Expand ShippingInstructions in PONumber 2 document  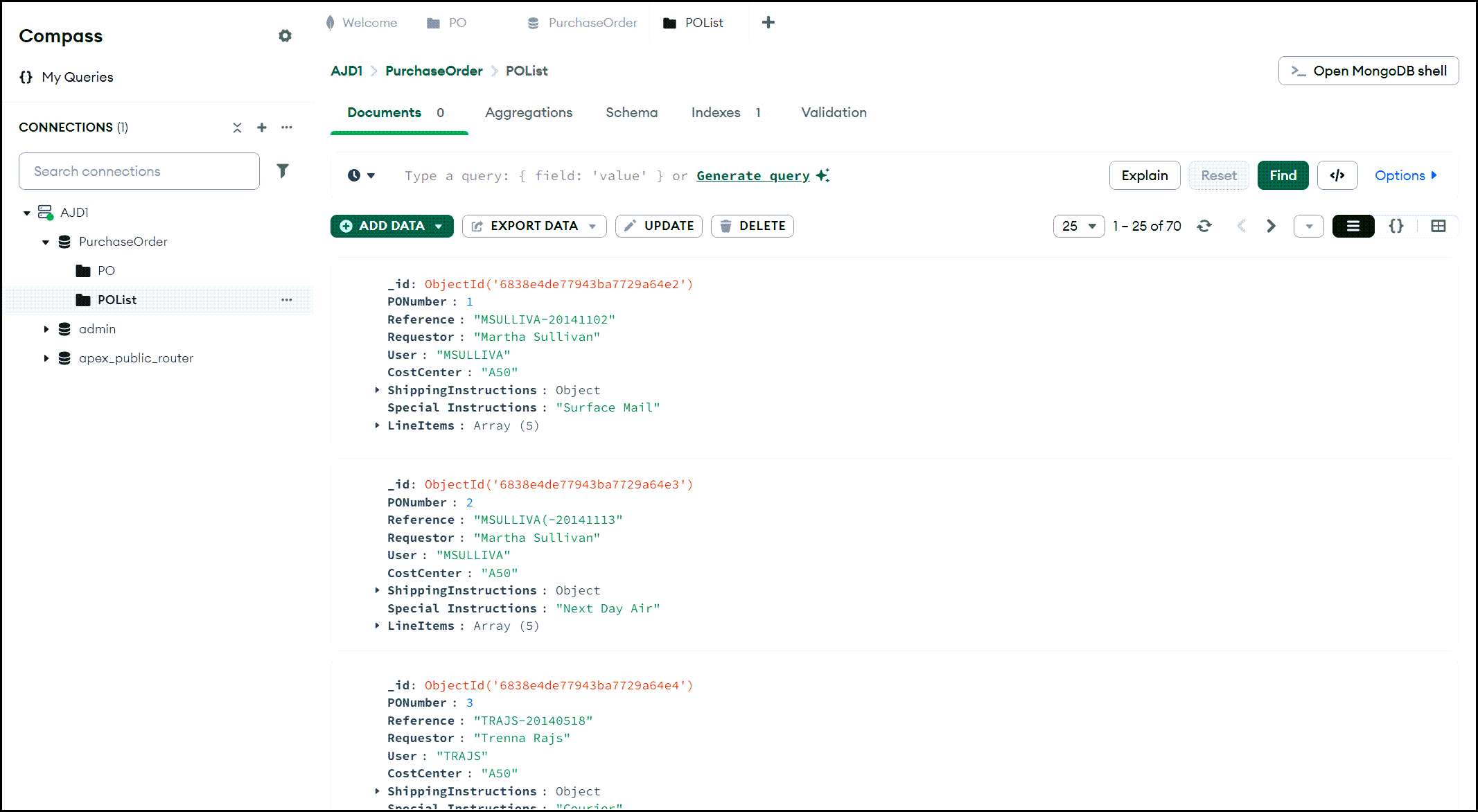click(x=377, y=590)
